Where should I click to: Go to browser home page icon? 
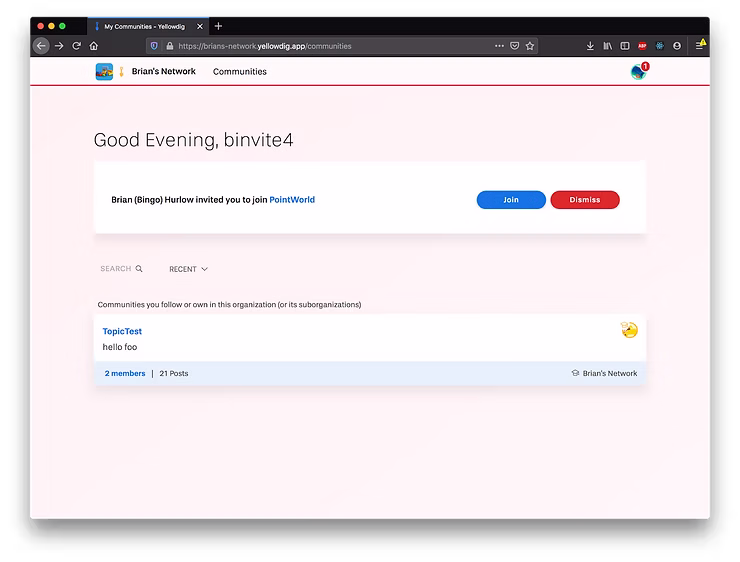94,46
